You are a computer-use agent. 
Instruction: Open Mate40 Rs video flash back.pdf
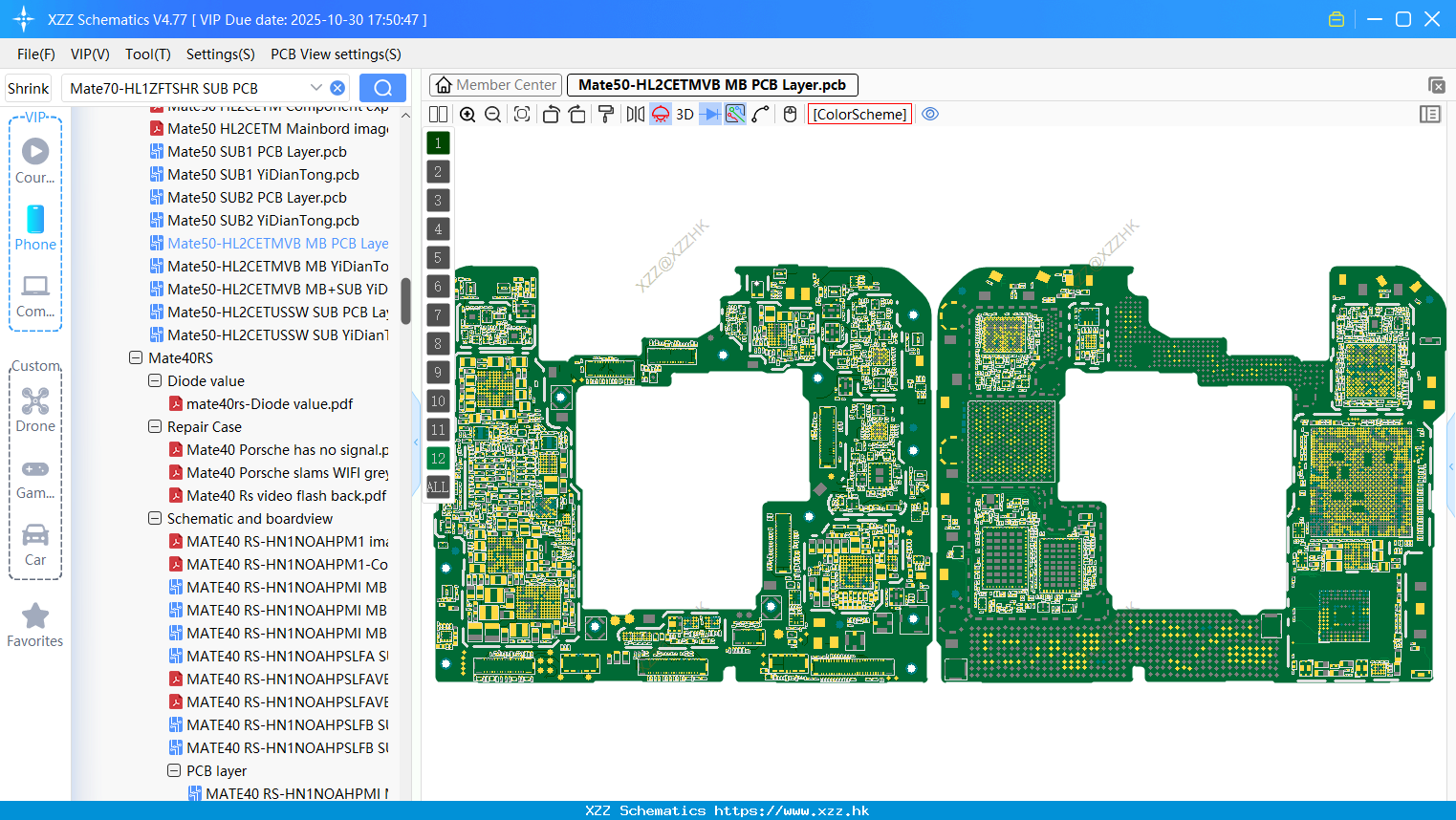coord(287,495)
